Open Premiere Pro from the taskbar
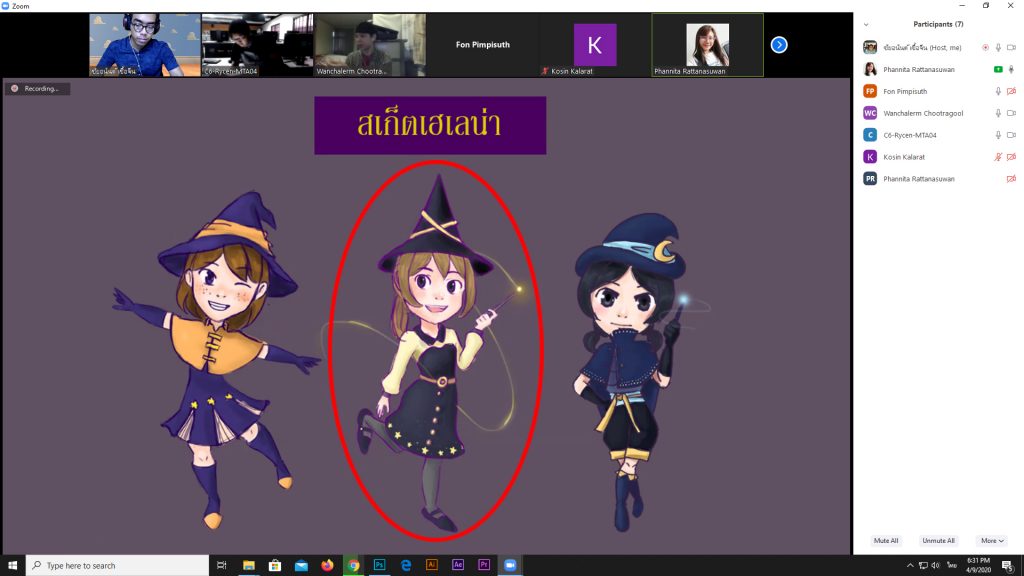 tap(484, 565)
